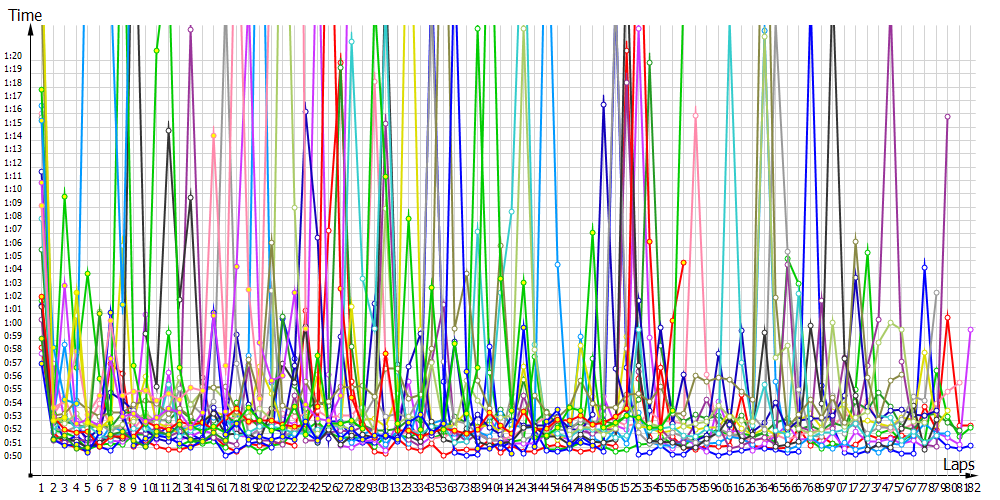Select the 0:50 tick label on Time axis

coord(14,455)
